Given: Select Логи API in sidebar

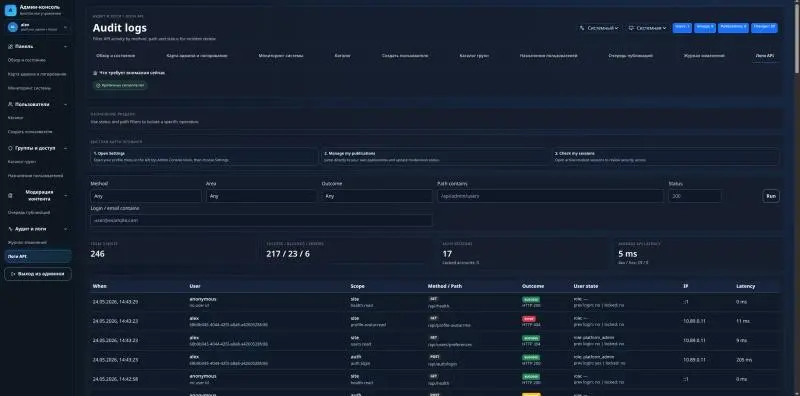Looking at the screenshot, I should click(38, 256).
